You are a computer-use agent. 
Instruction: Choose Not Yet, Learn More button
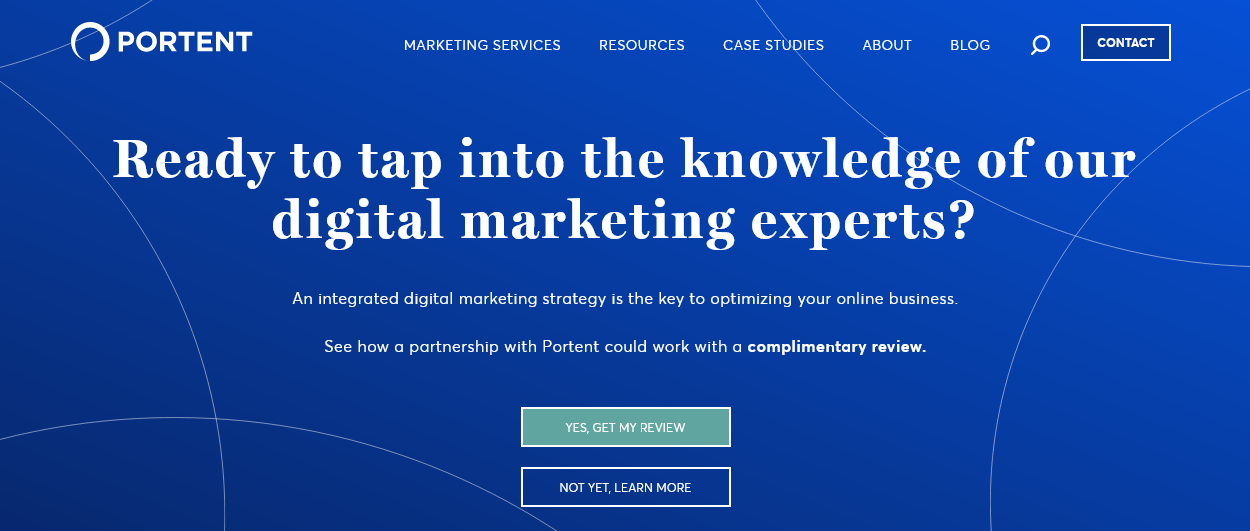pyautogui.click(x=625, y=487)
